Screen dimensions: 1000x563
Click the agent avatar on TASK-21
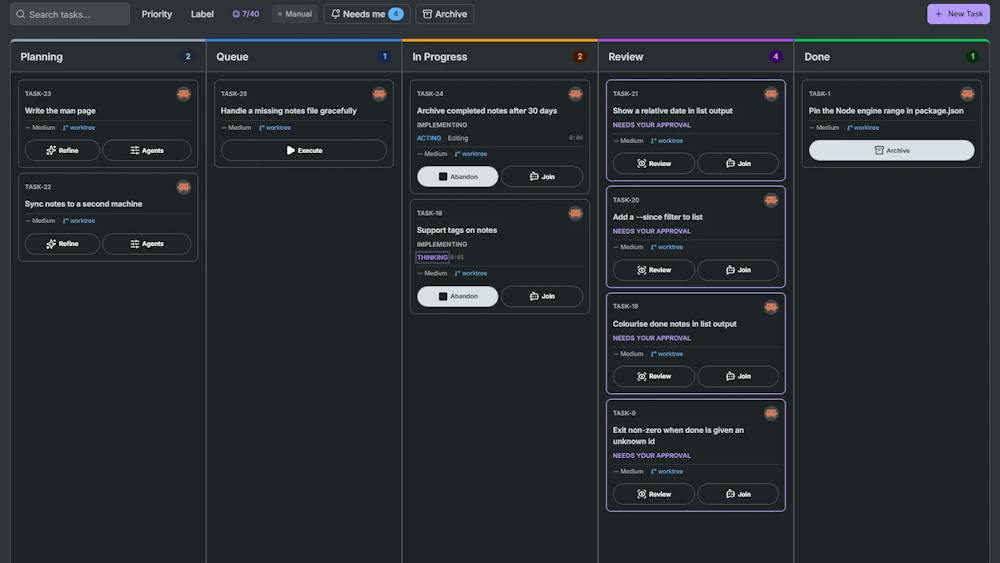click(771, 94)
